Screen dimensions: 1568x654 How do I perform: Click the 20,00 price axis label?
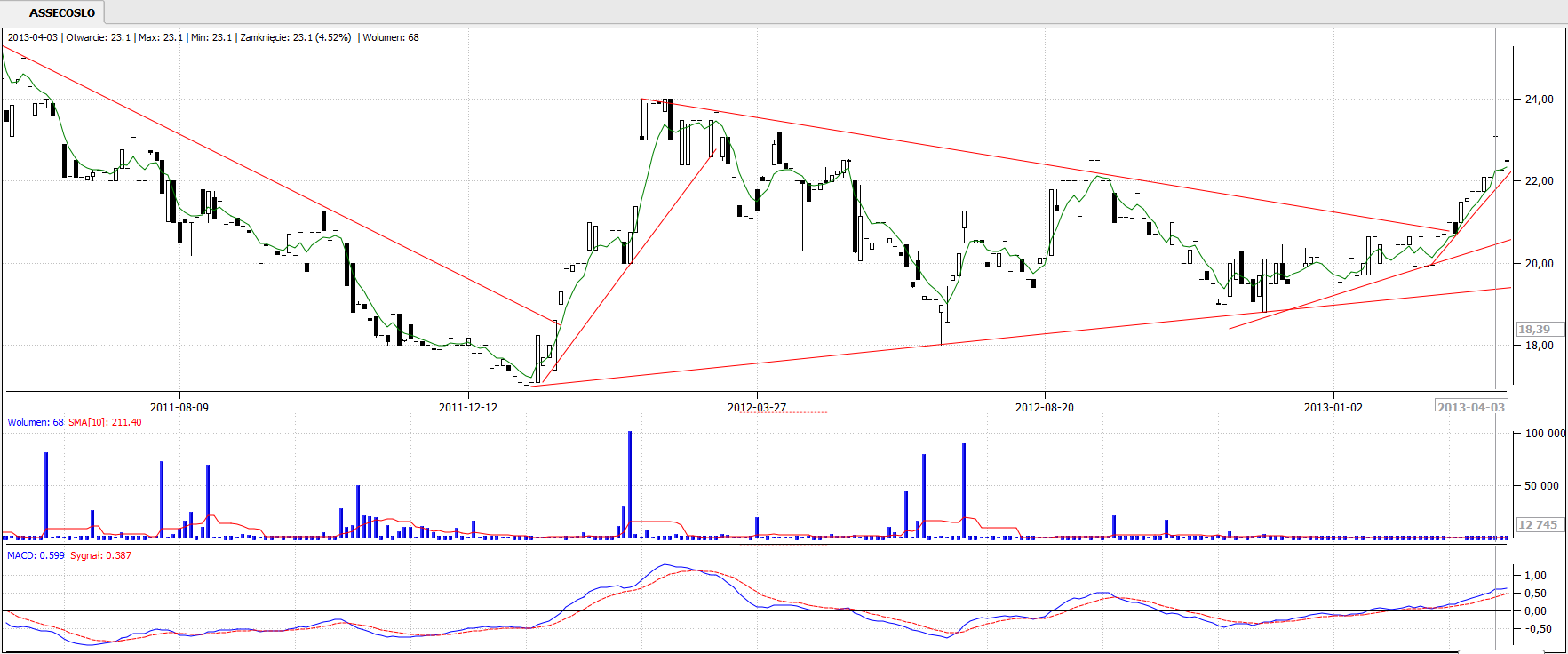tap(1540, 264)
